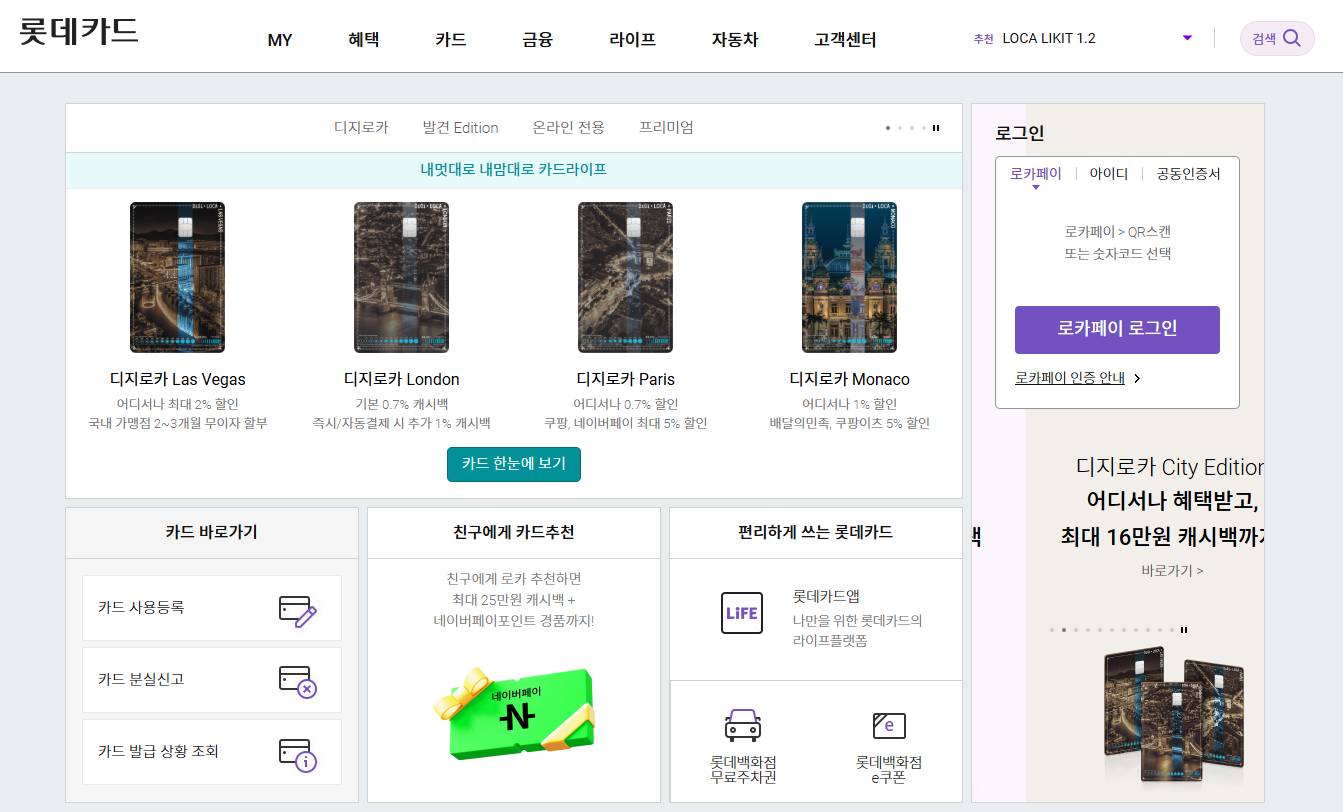Click the Naver Pay green gift ticket
This screenshot has height=812, width=1343.
click(514, 712)
